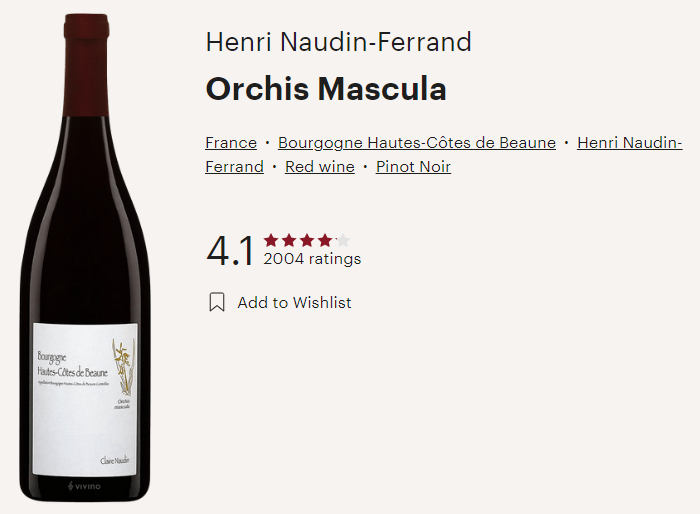Open the France country link
Screen dimensions: 700x514
231,143
